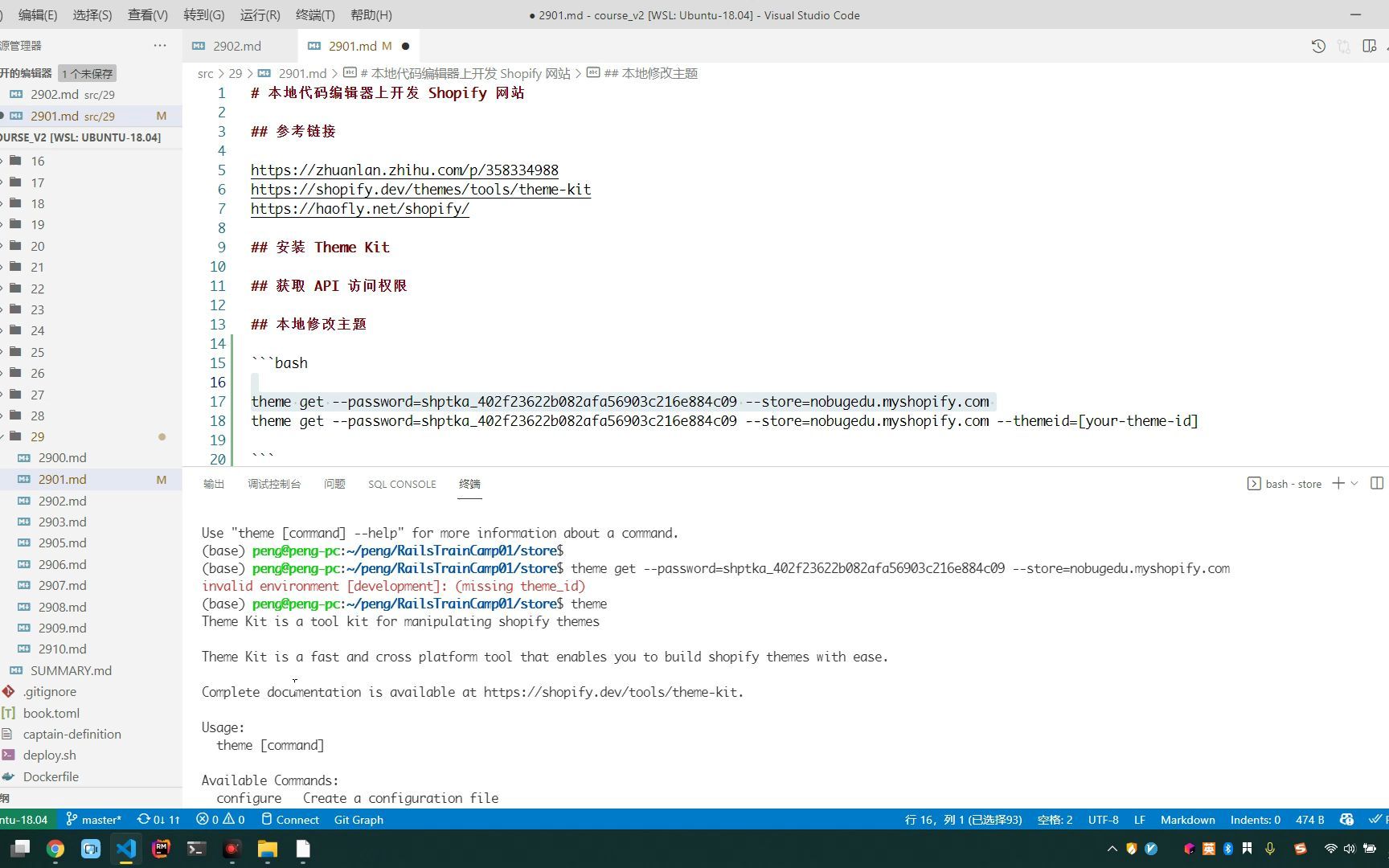Show hidden tray icons chevron

click(1112, 849)
